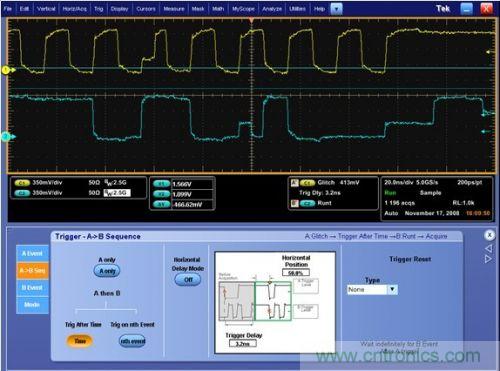Screen dimensions: 500x371
Task: Click the orange trigger position marker
Action: (251, 21)
